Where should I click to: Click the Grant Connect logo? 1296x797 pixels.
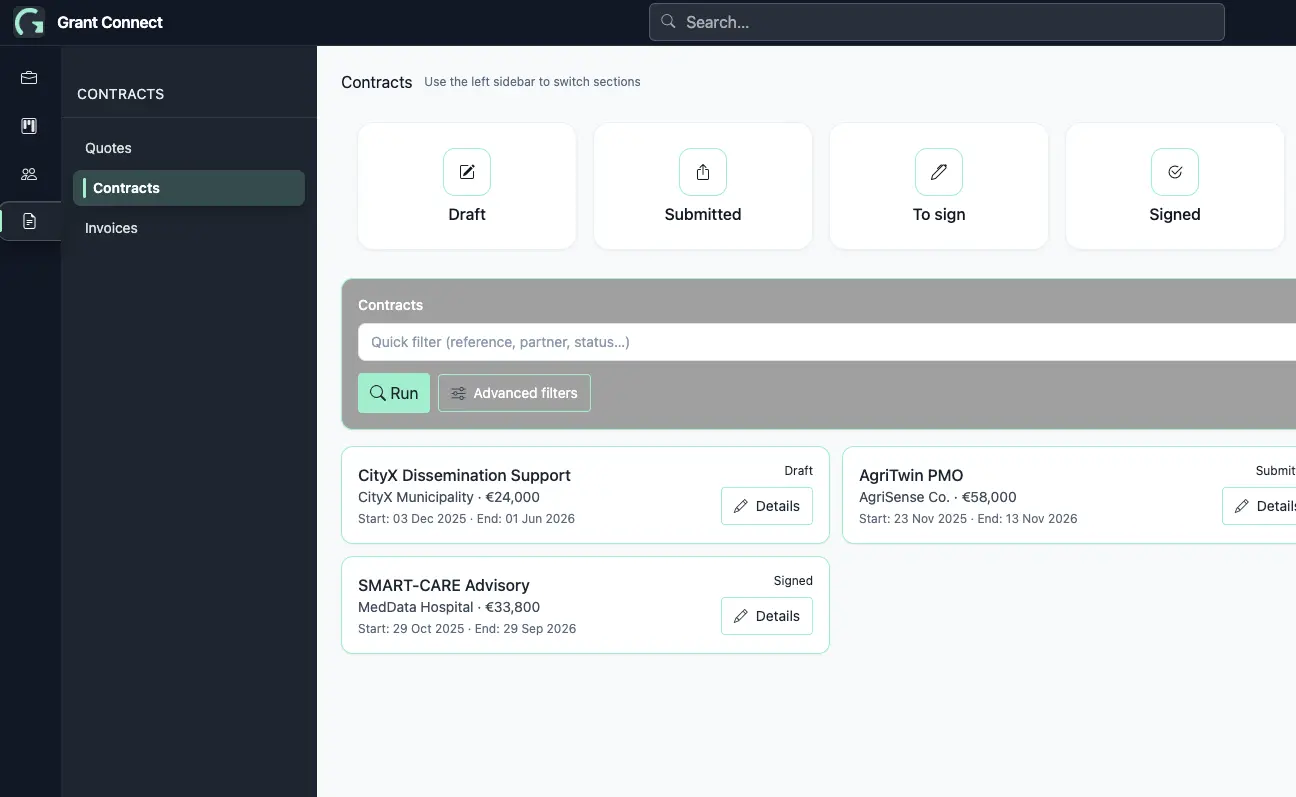[x=27, y=21]
